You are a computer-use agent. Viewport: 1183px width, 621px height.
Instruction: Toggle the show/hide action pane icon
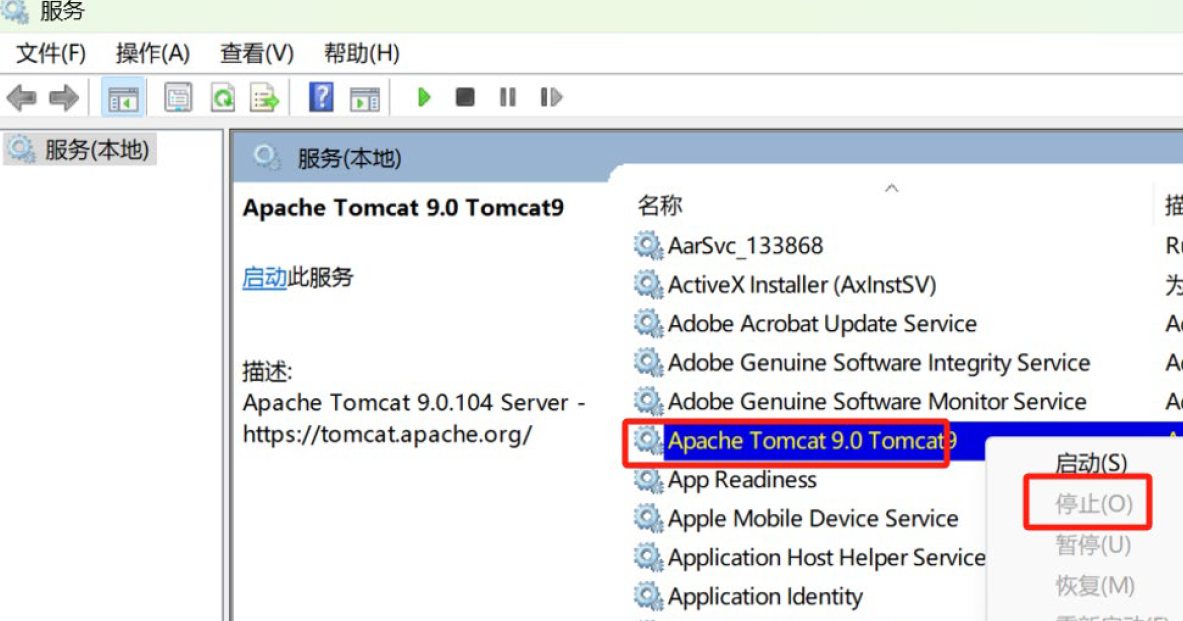365,98
